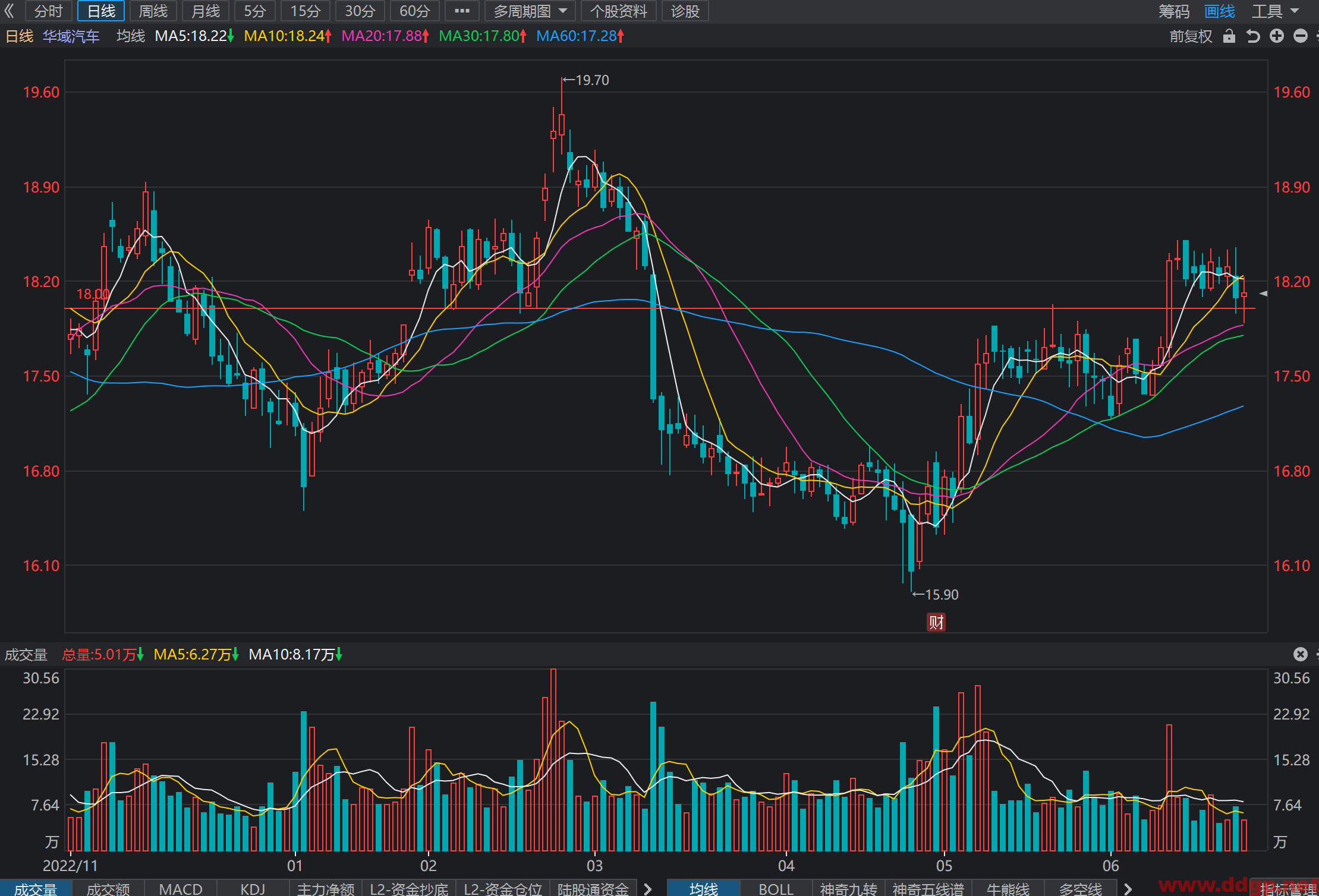Click the lock icon beside 前复权

tap(1229, 36)
